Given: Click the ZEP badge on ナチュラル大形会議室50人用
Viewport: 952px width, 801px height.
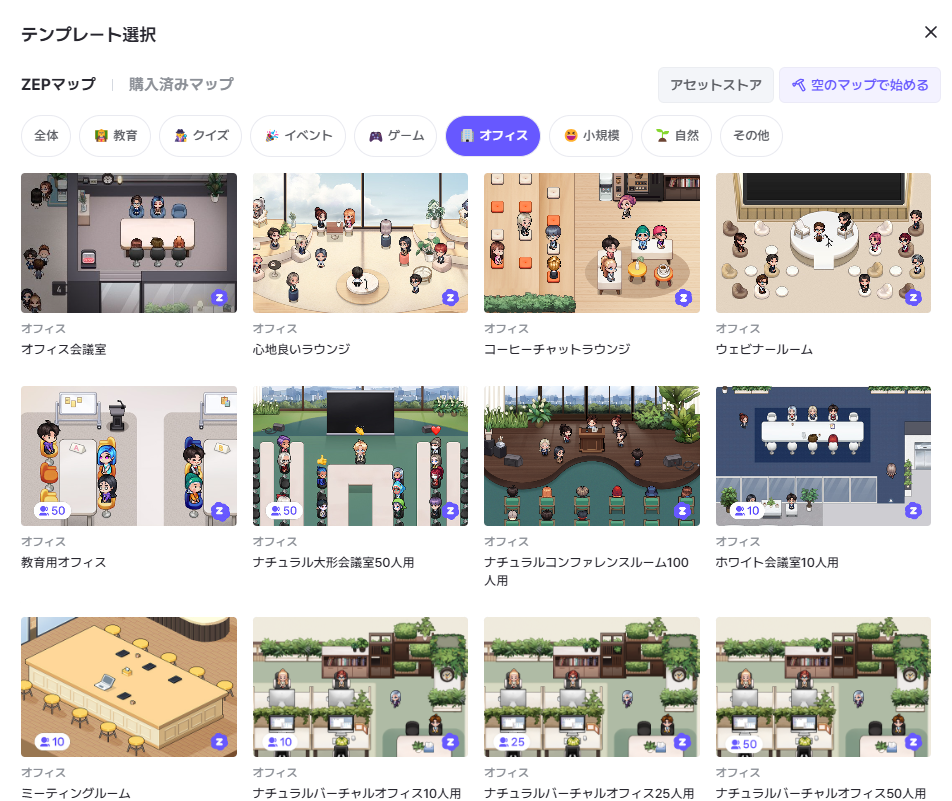Looking at the screenshot, I should point(450,511).
